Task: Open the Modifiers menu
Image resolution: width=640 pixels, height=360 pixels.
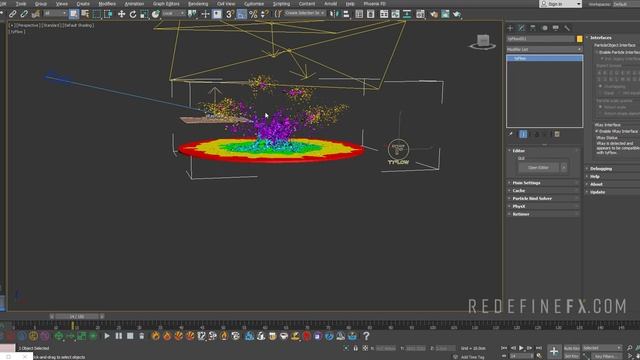Action: [x=107, y=4]
